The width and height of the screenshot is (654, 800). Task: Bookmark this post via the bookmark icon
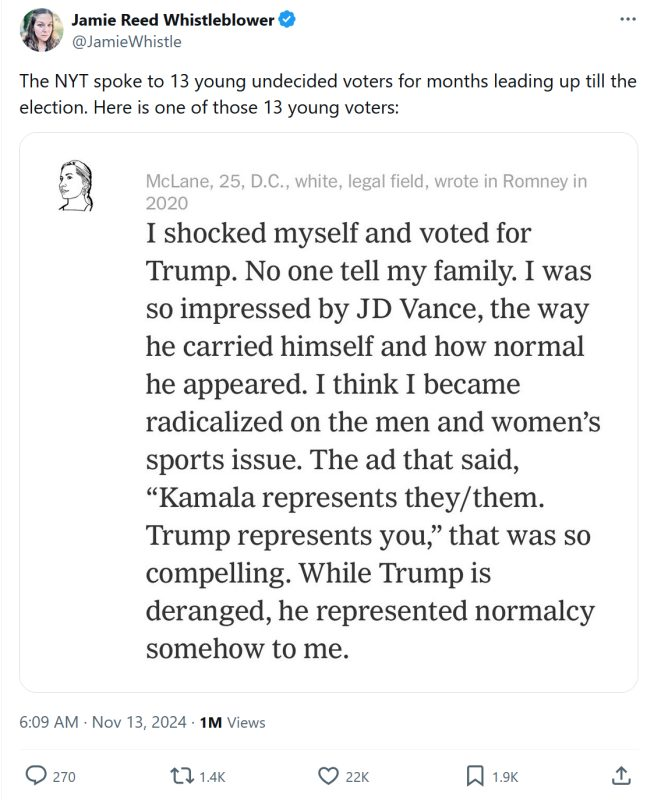(x=475, y=776)
